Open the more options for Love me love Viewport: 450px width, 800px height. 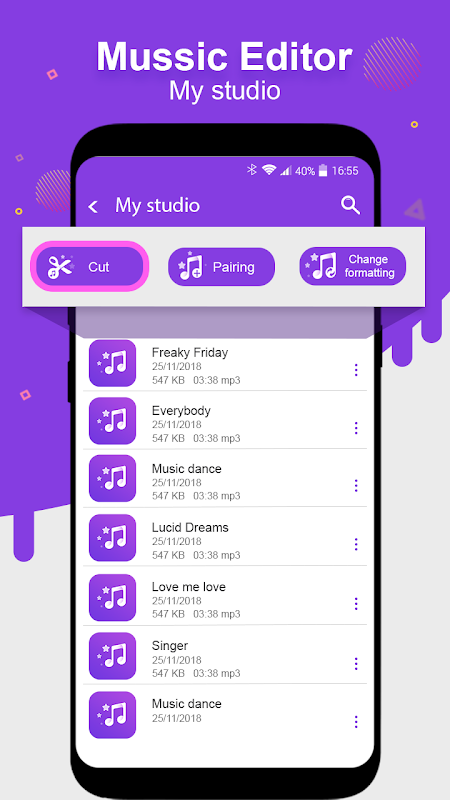356,604
